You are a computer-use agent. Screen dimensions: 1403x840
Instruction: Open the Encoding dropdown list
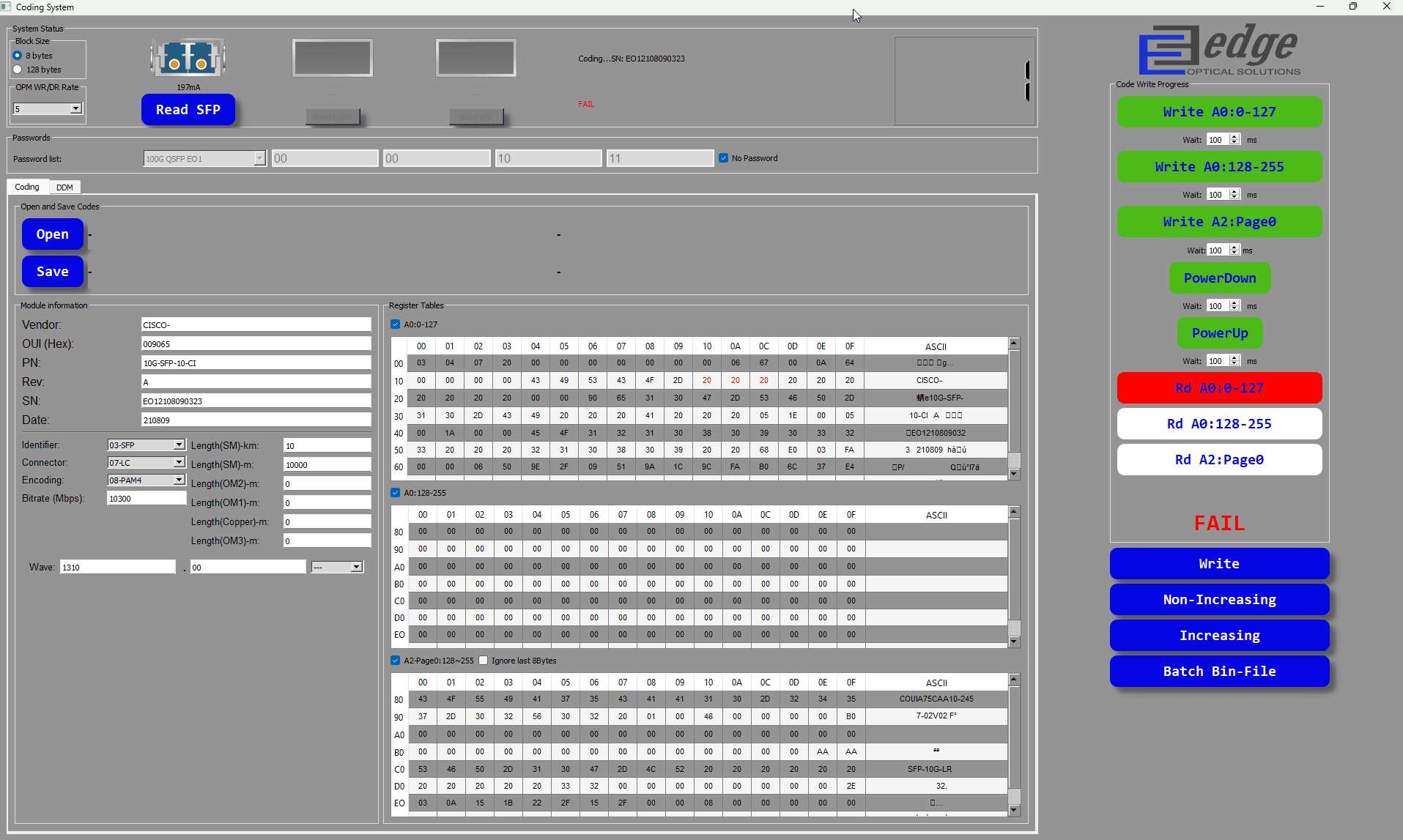(179, 480)
